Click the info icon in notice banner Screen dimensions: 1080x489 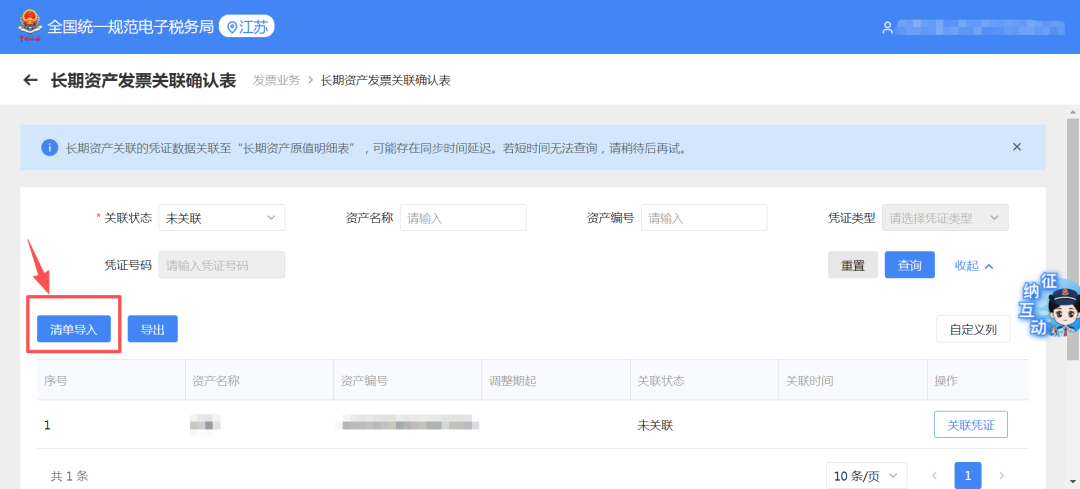click(49, 148)
